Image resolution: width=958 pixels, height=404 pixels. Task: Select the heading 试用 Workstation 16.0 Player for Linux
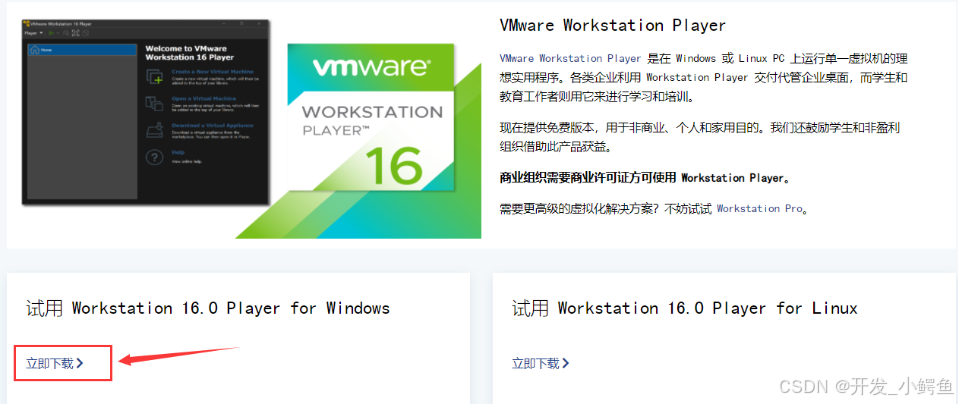coord(684,308)
